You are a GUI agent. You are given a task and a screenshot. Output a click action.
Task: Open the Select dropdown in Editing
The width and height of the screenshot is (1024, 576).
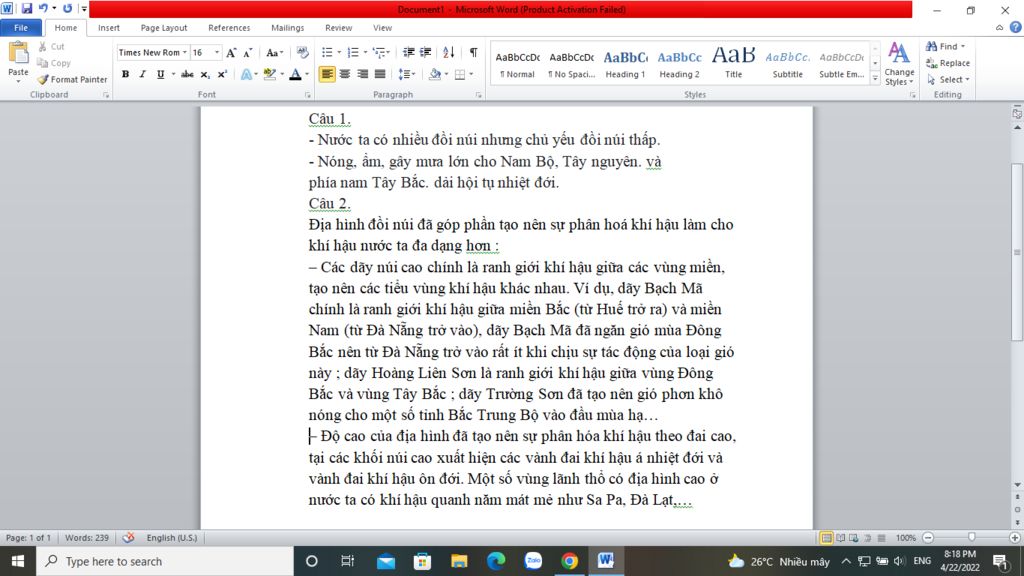click(948, 80)
